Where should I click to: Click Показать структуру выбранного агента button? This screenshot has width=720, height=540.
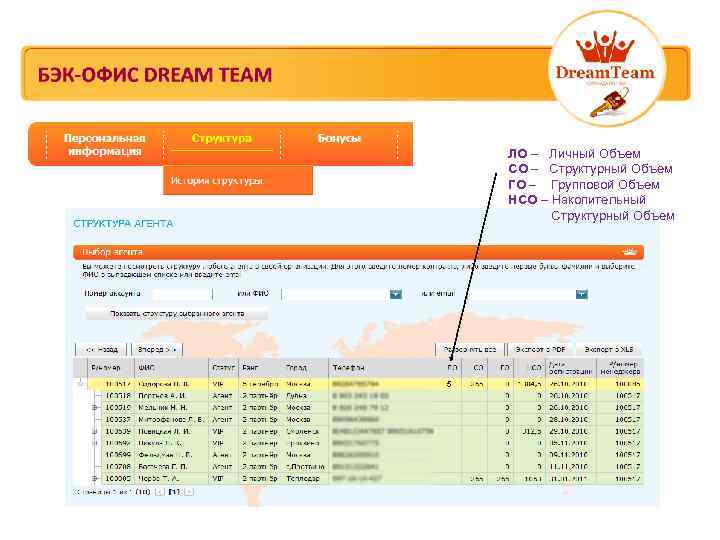pyautogui.click(x=177, y=314)
